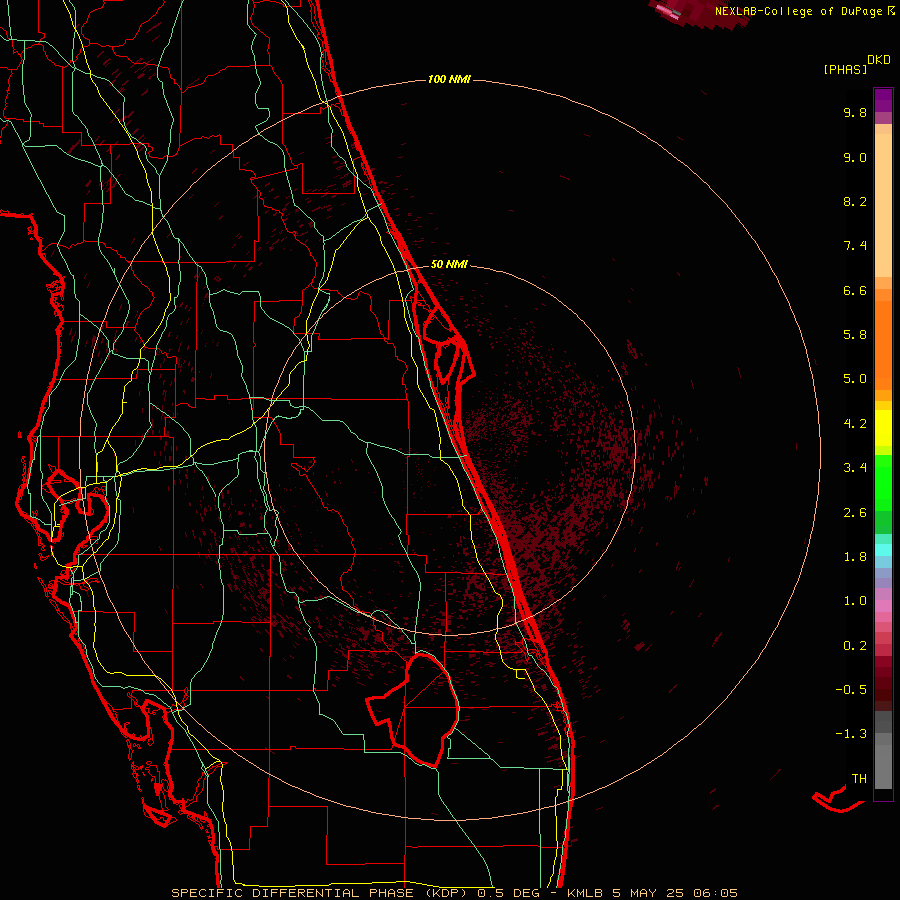Click the 8.2 scale label
Screen dimensions: 900x900
pyautogui.click(x=855, y=201)
